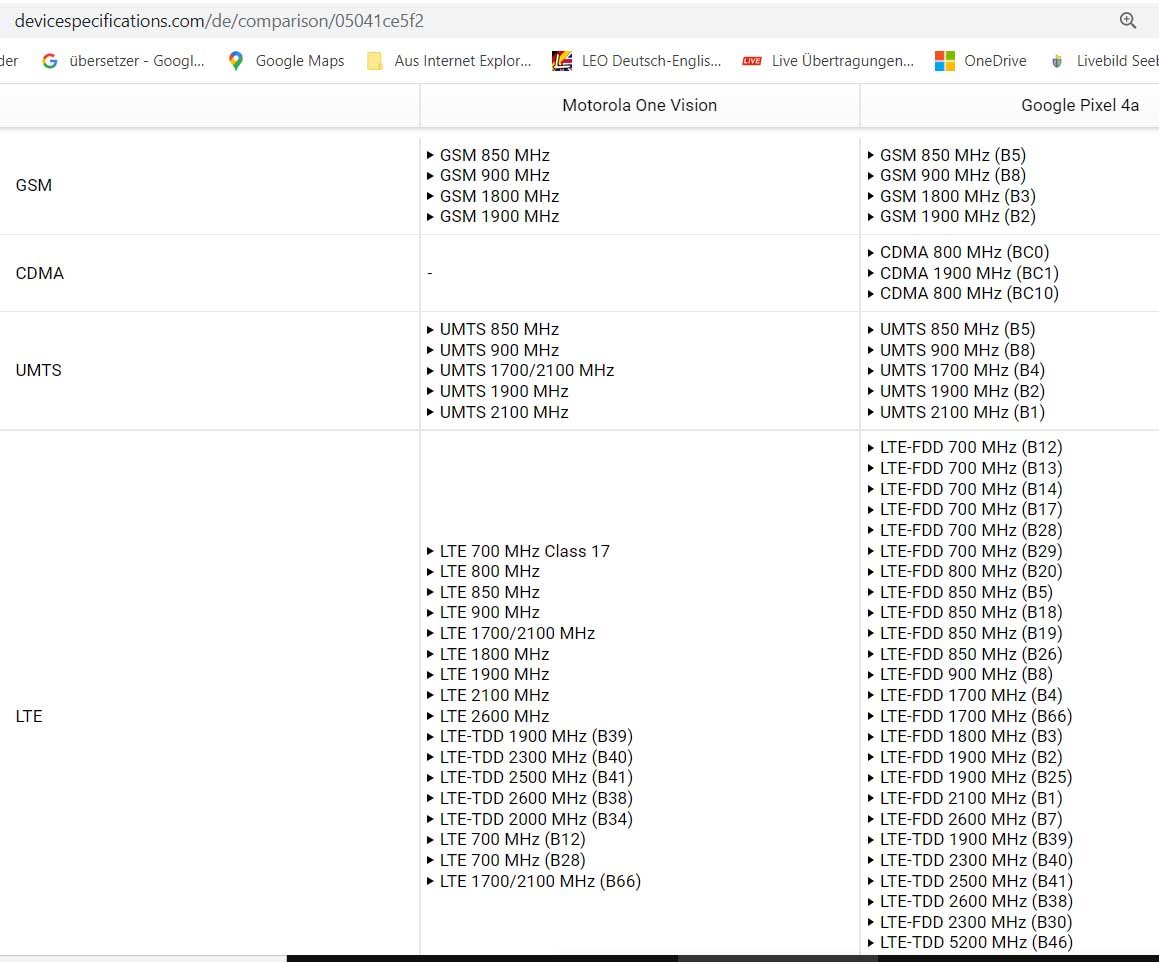
Task: Click "LTE-FDD 700 MHz (B12)" entry
Action: point(971,447)
